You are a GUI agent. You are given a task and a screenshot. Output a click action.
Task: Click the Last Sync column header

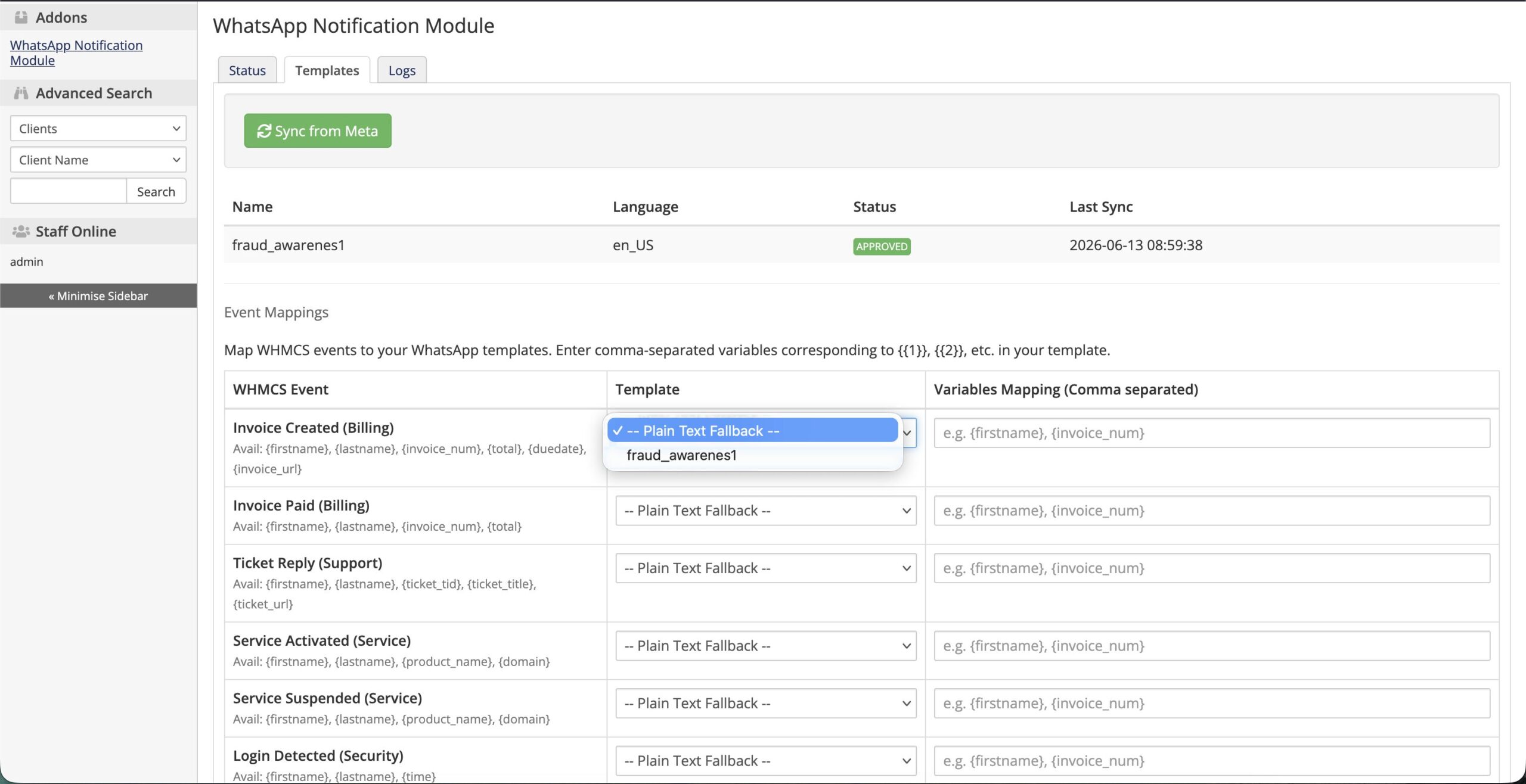[1101, 207]
